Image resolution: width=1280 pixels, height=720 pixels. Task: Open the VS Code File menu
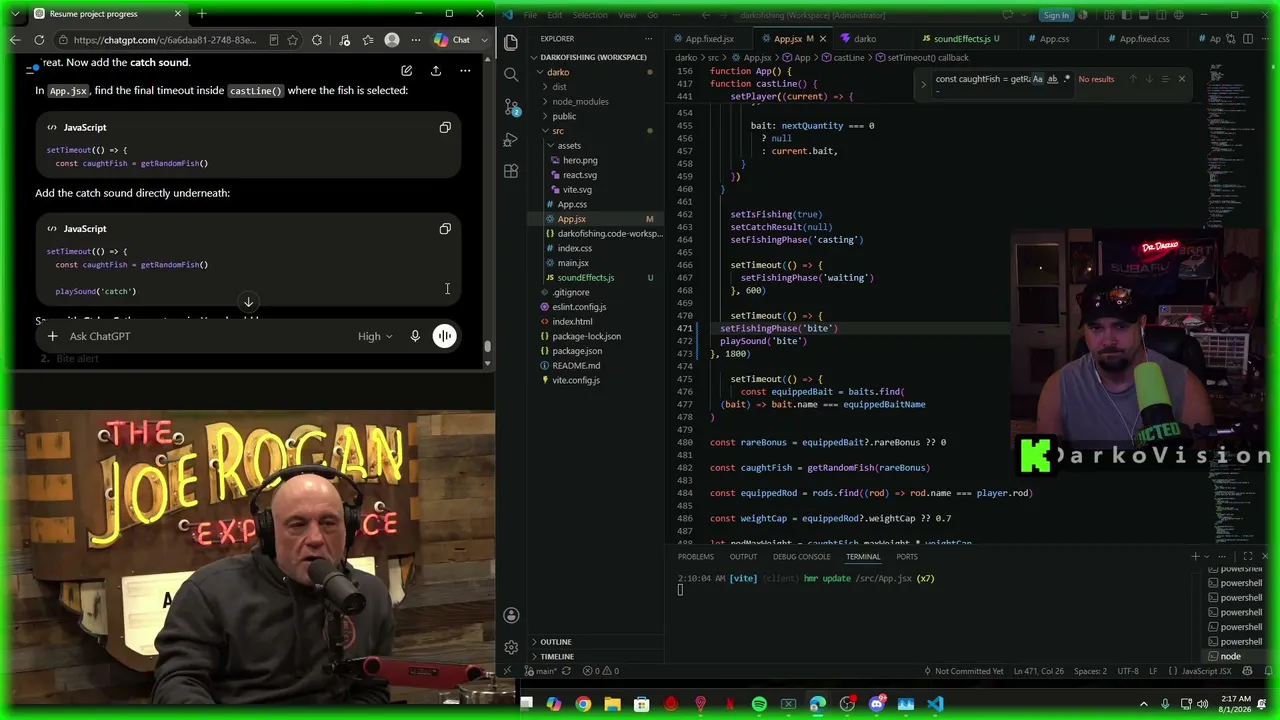[530, 15]
